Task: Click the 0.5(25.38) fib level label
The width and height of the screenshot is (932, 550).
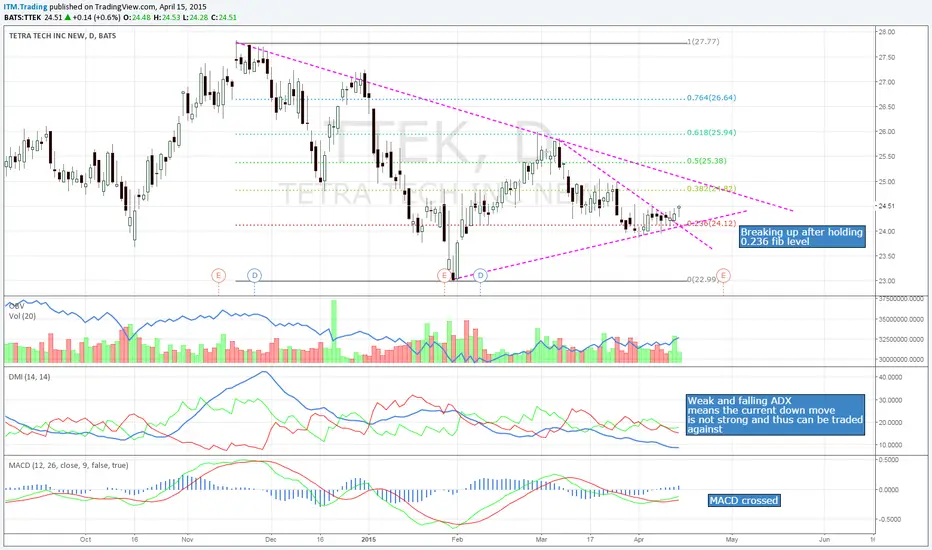Action: click(x=707, y=161)
